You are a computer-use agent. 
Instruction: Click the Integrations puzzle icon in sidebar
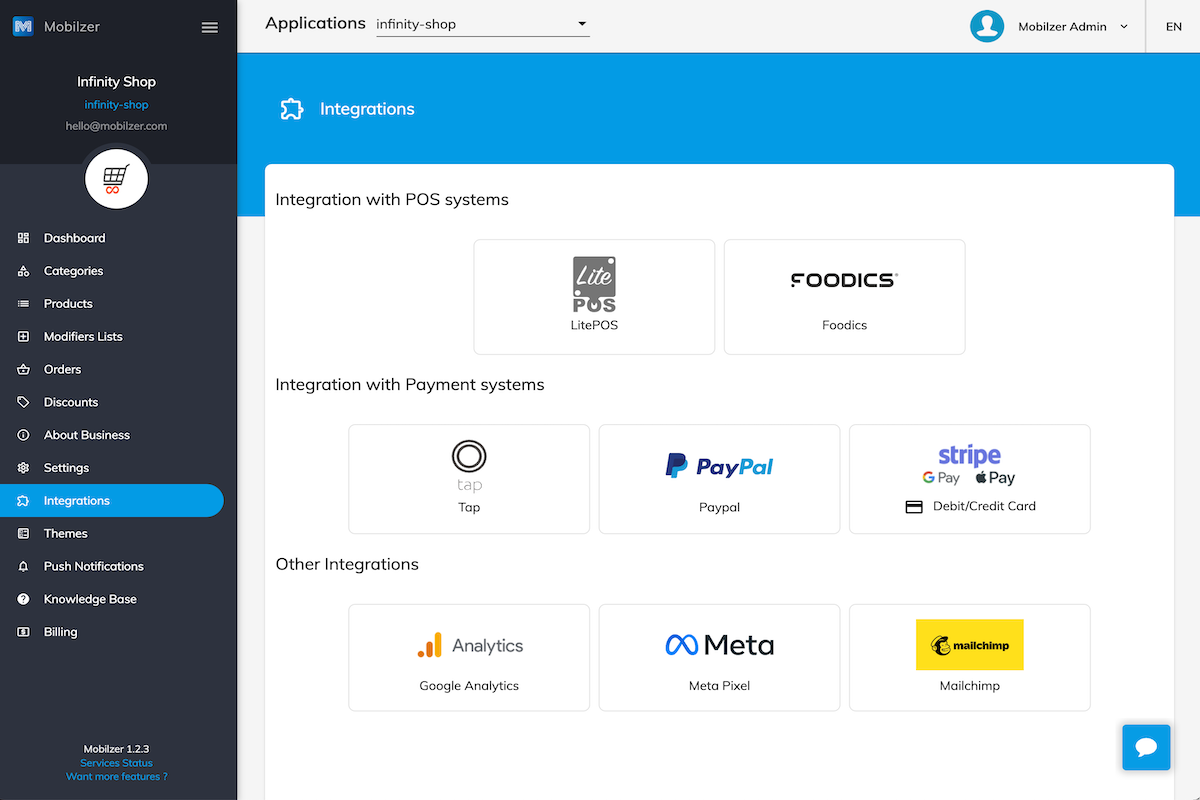tap(24, 501)
